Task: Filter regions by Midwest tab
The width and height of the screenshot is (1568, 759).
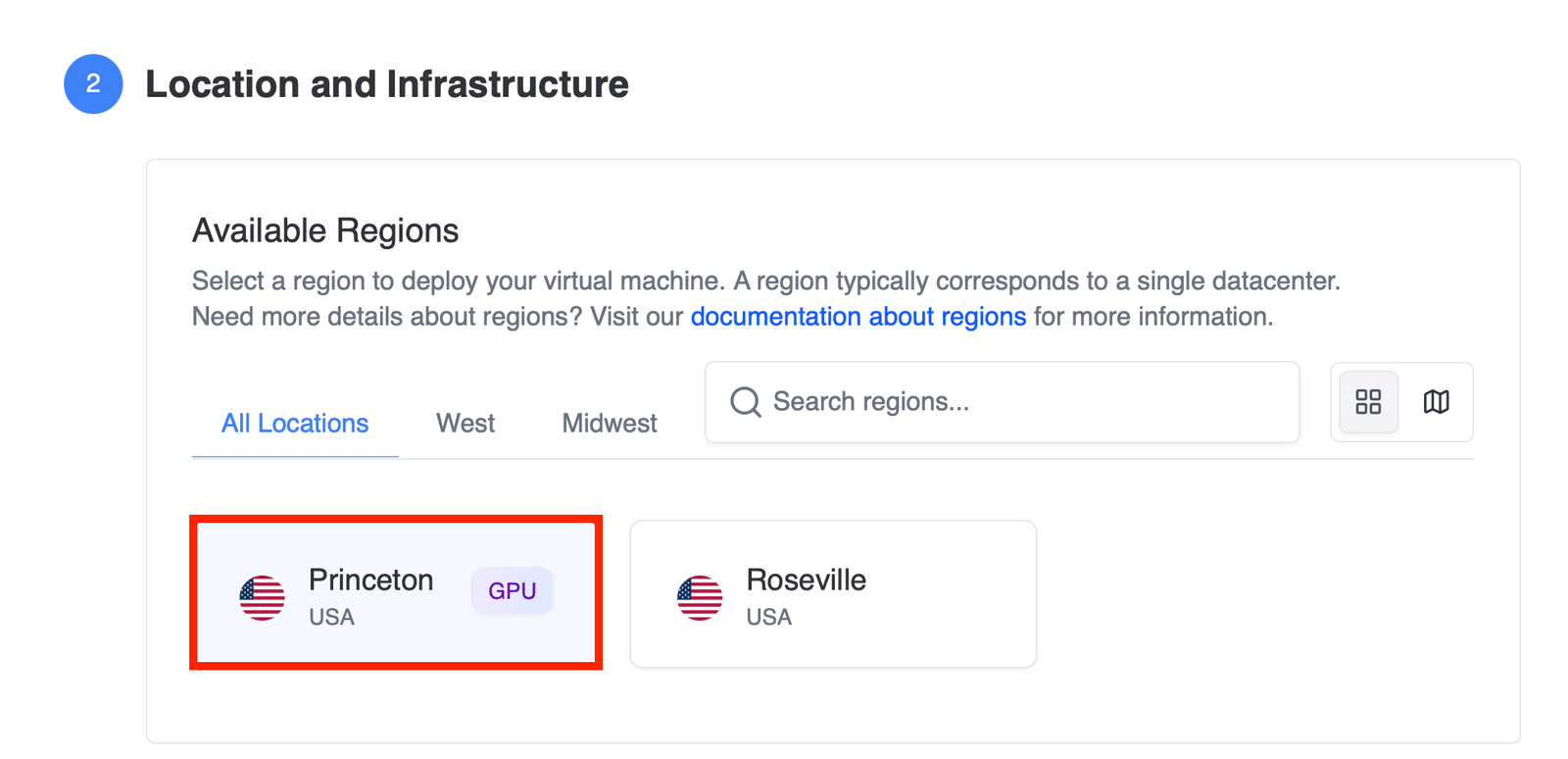Action: (x=610, y=424)
